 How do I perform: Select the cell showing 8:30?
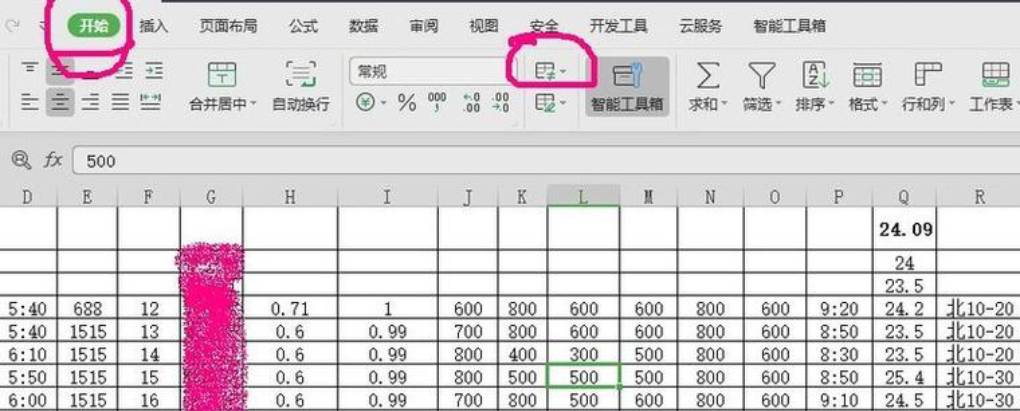(840, 354)
